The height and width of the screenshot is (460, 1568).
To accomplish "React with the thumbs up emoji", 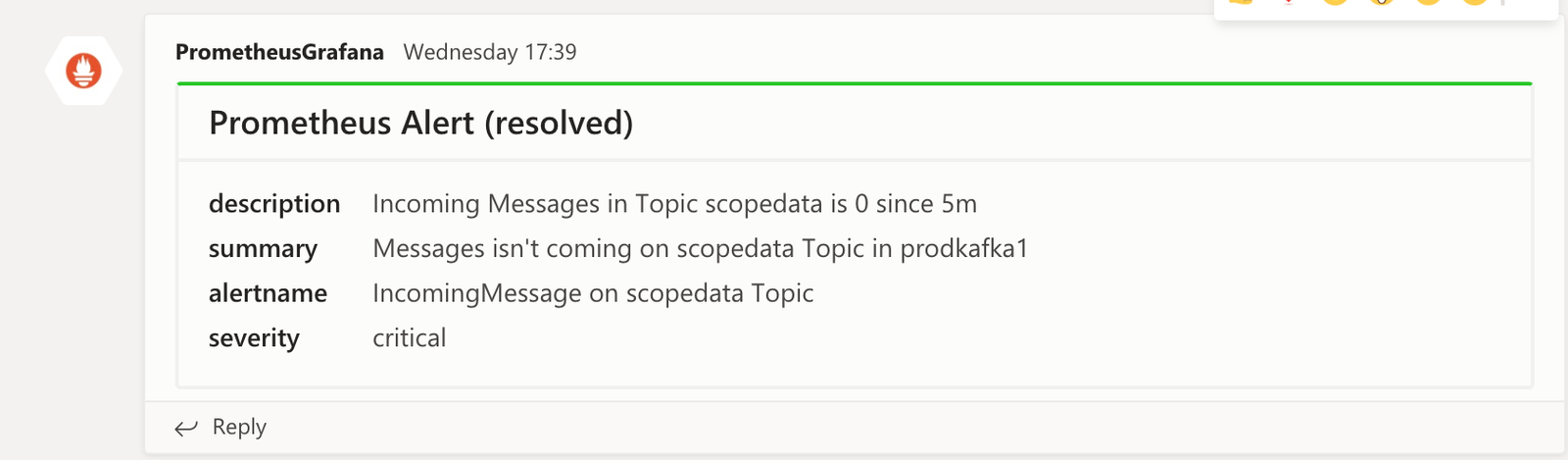I will pyautogui.click(x=1242, y=2).
